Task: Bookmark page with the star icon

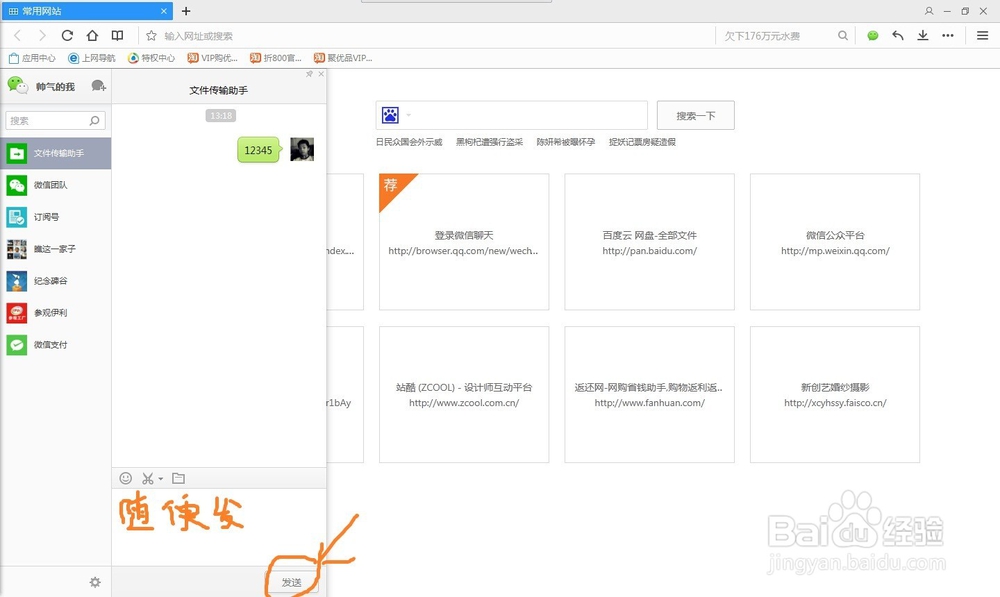Action: point(151,36)
